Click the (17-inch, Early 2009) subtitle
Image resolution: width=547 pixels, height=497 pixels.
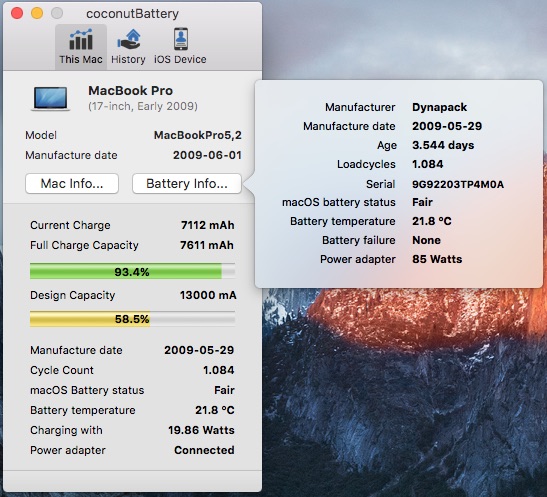(143, 106)
